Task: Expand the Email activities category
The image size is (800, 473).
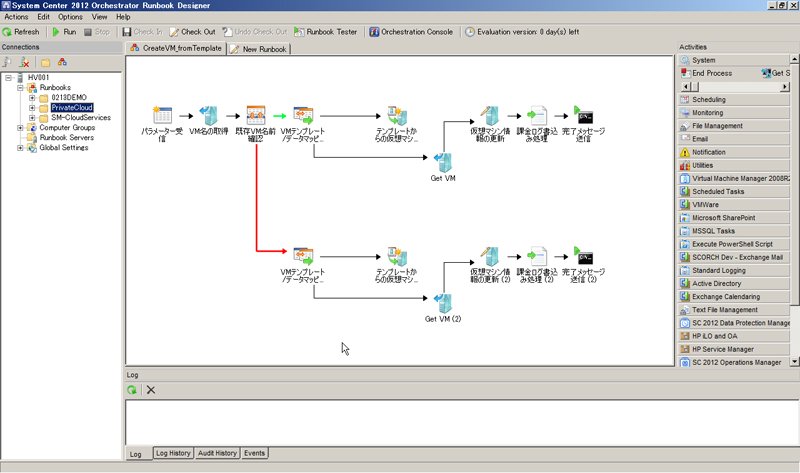Action: pyautogui.click(x=734, y=139)
